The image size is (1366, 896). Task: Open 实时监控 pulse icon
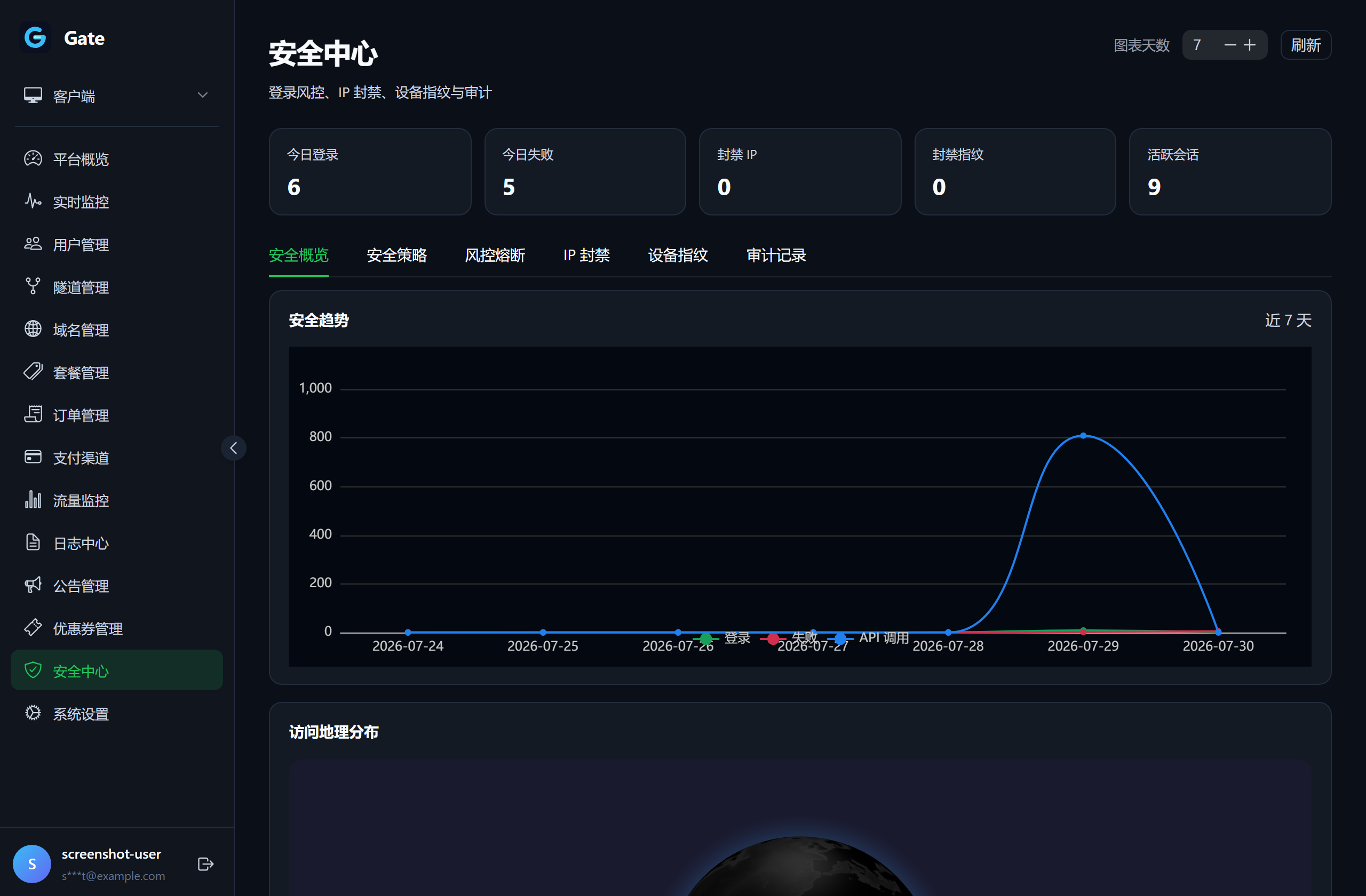(x=33, y=202)
